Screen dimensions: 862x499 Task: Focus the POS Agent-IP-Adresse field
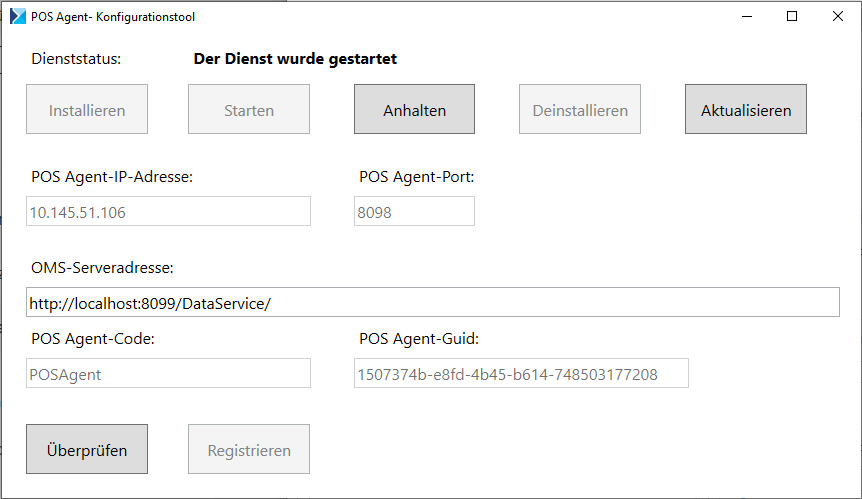click(x=168, y=211)
